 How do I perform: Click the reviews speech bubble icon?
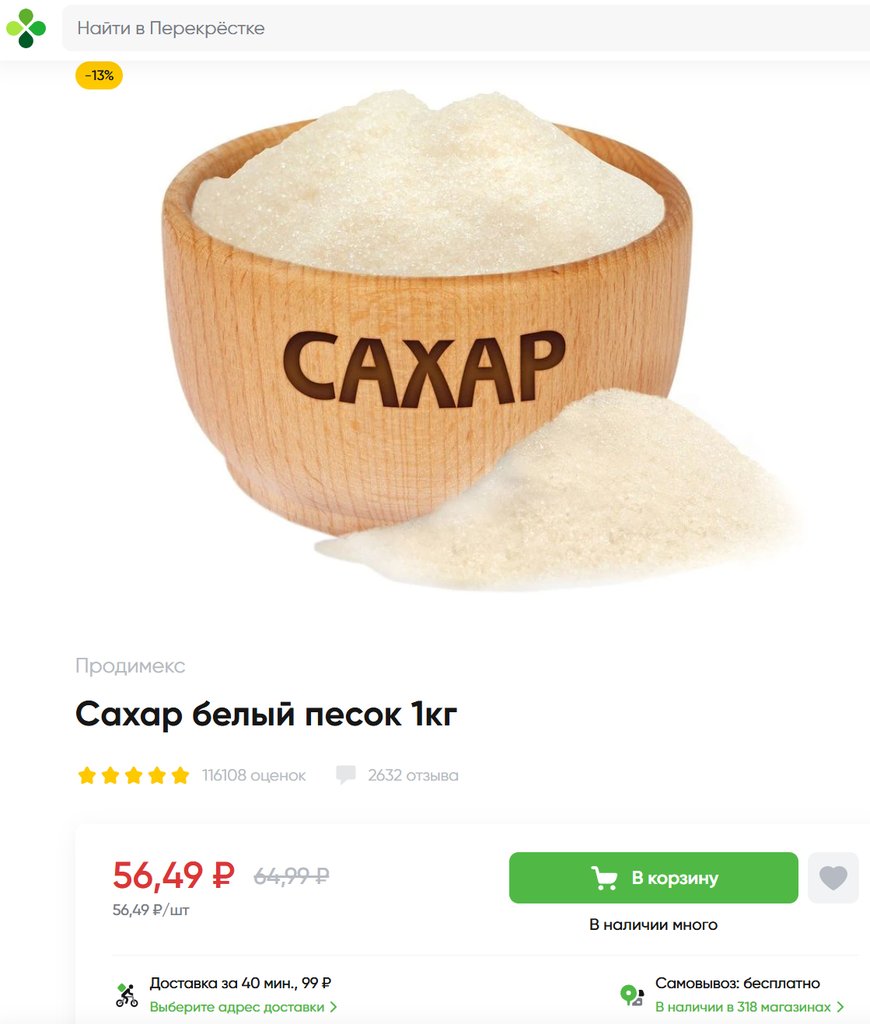(346, 775)
